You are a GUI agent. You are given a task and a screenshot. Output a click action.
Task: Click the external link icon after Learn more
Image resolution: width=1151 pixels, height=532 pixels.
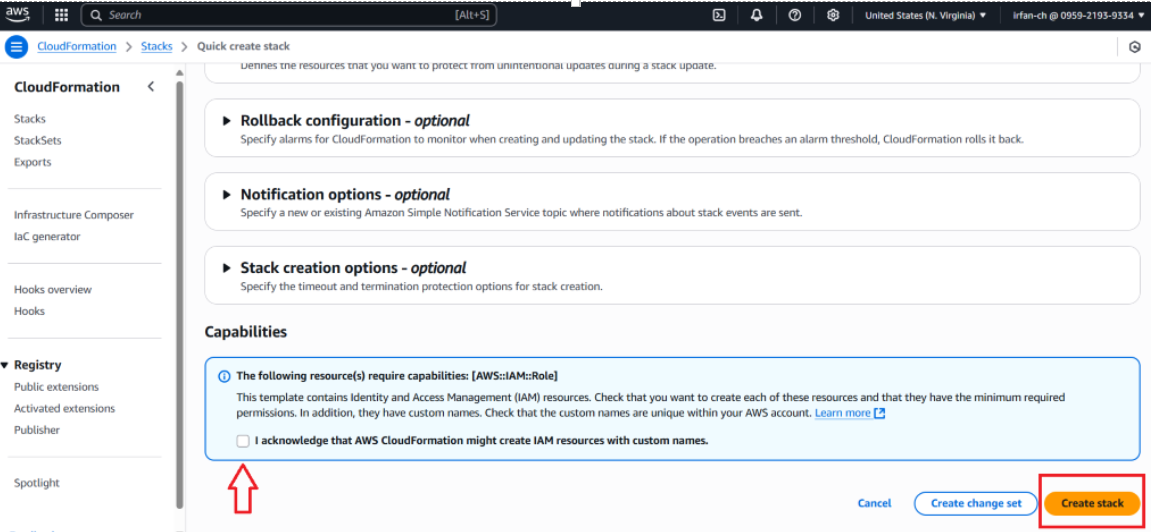[879, 413]
